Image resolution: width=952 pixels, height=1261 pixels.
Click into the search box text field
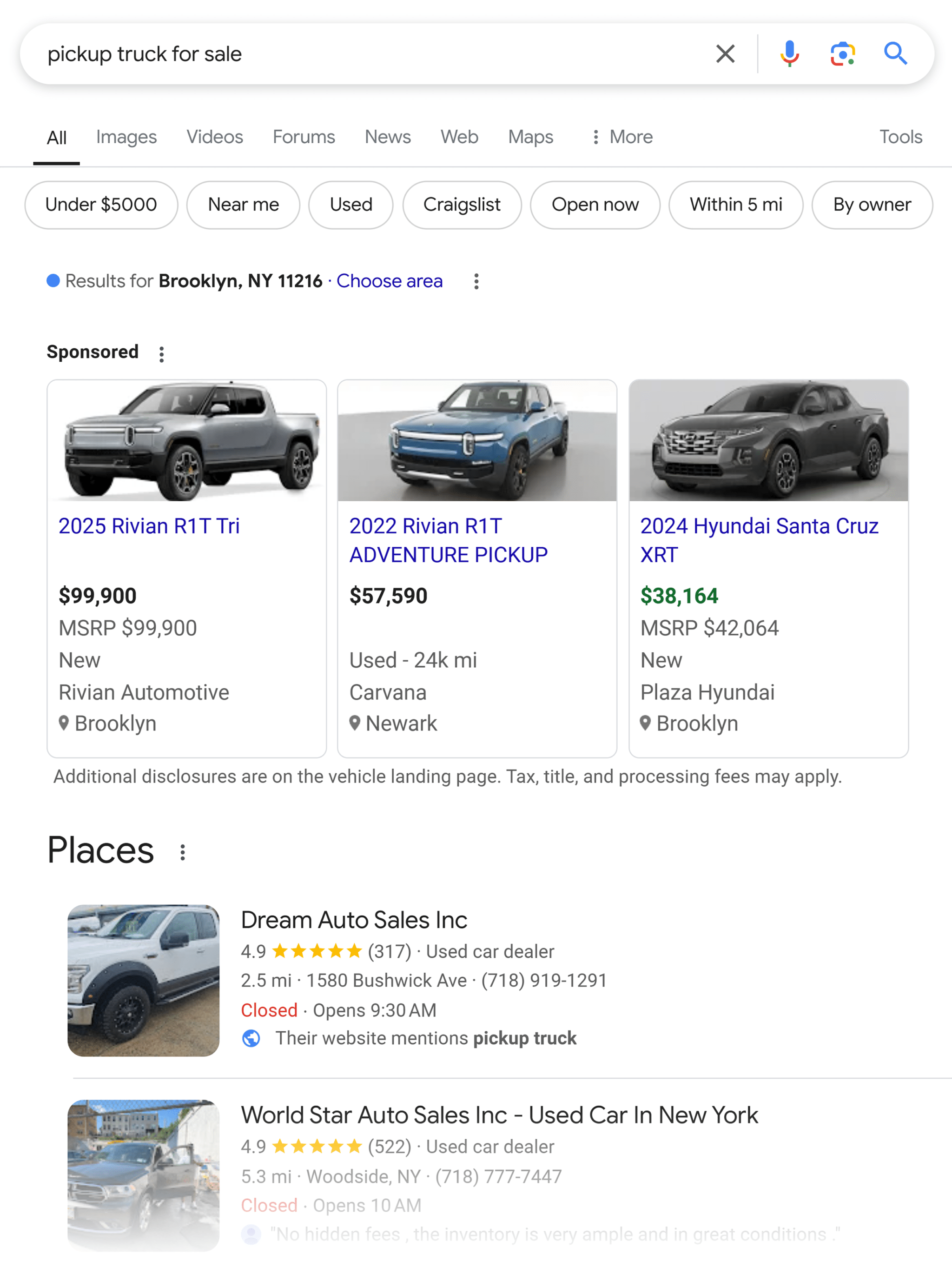pyautogui.click(x=365, y=54)
